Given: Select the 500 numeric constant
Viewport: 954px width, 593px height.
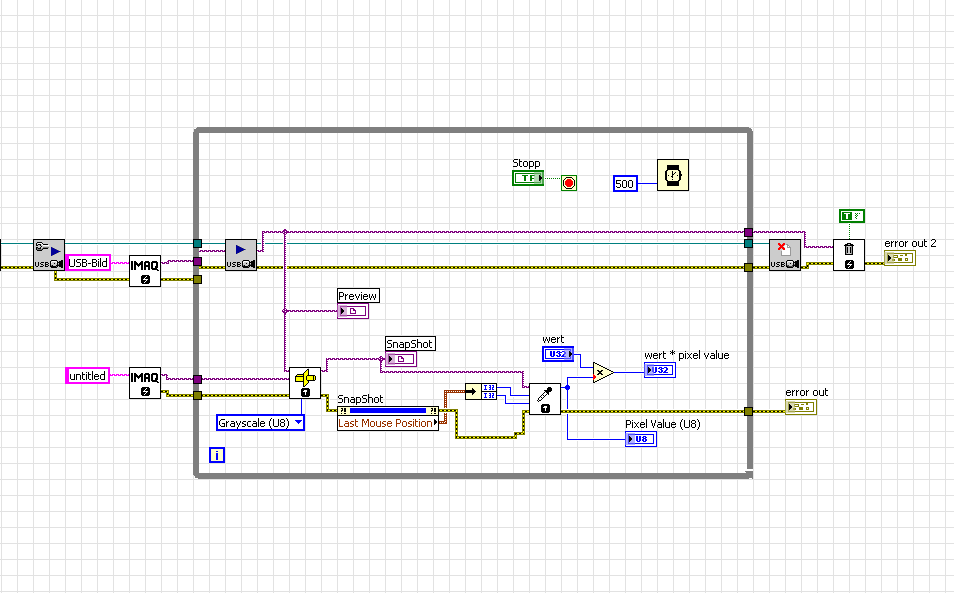Looking at the screenshot, I should (625, 184).
